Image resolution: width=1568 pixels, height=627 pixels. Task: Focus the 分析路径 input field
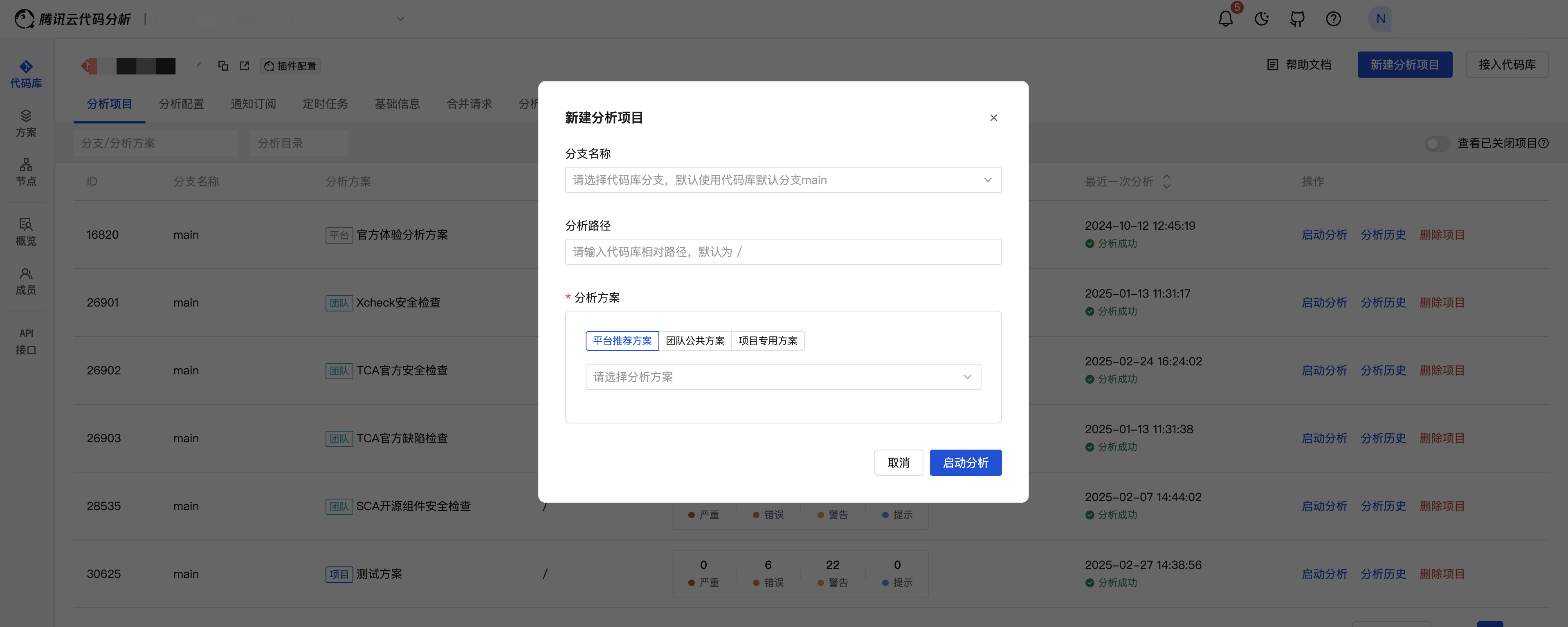(783, 252)
